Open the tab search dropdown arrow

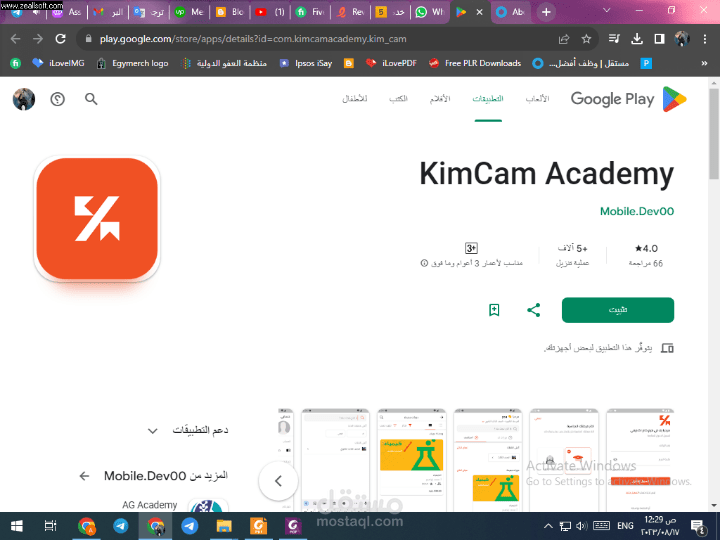pyautogui.click(x=607, y=11)
